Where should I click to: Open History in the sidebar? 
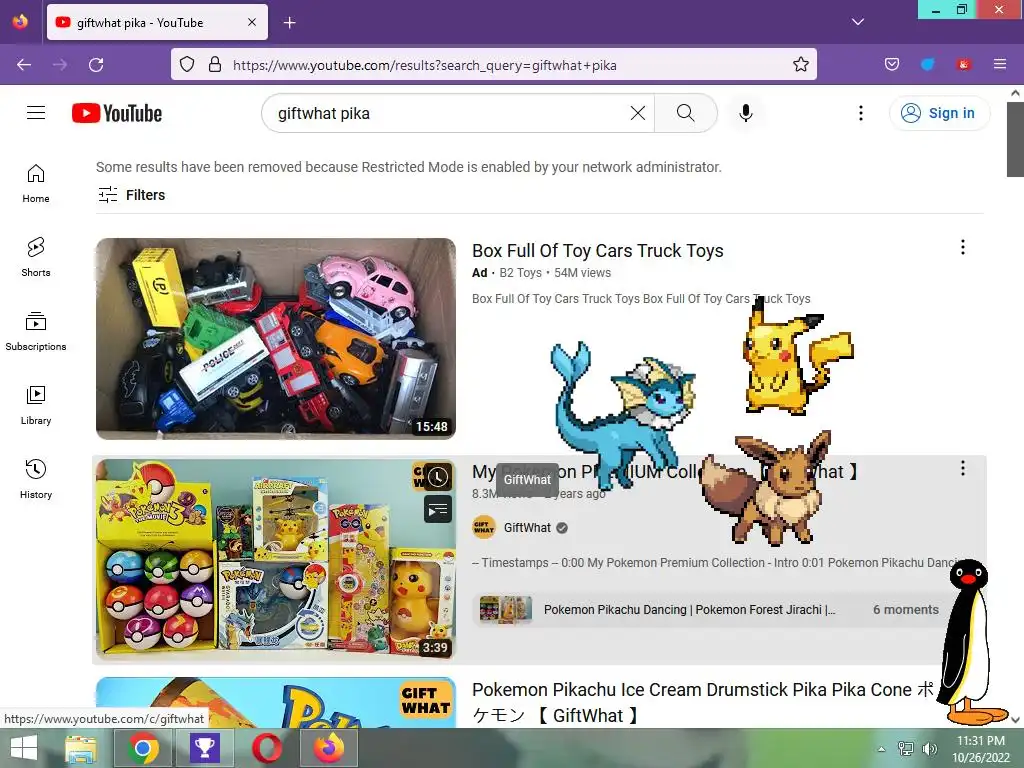[x=36, y=479]
